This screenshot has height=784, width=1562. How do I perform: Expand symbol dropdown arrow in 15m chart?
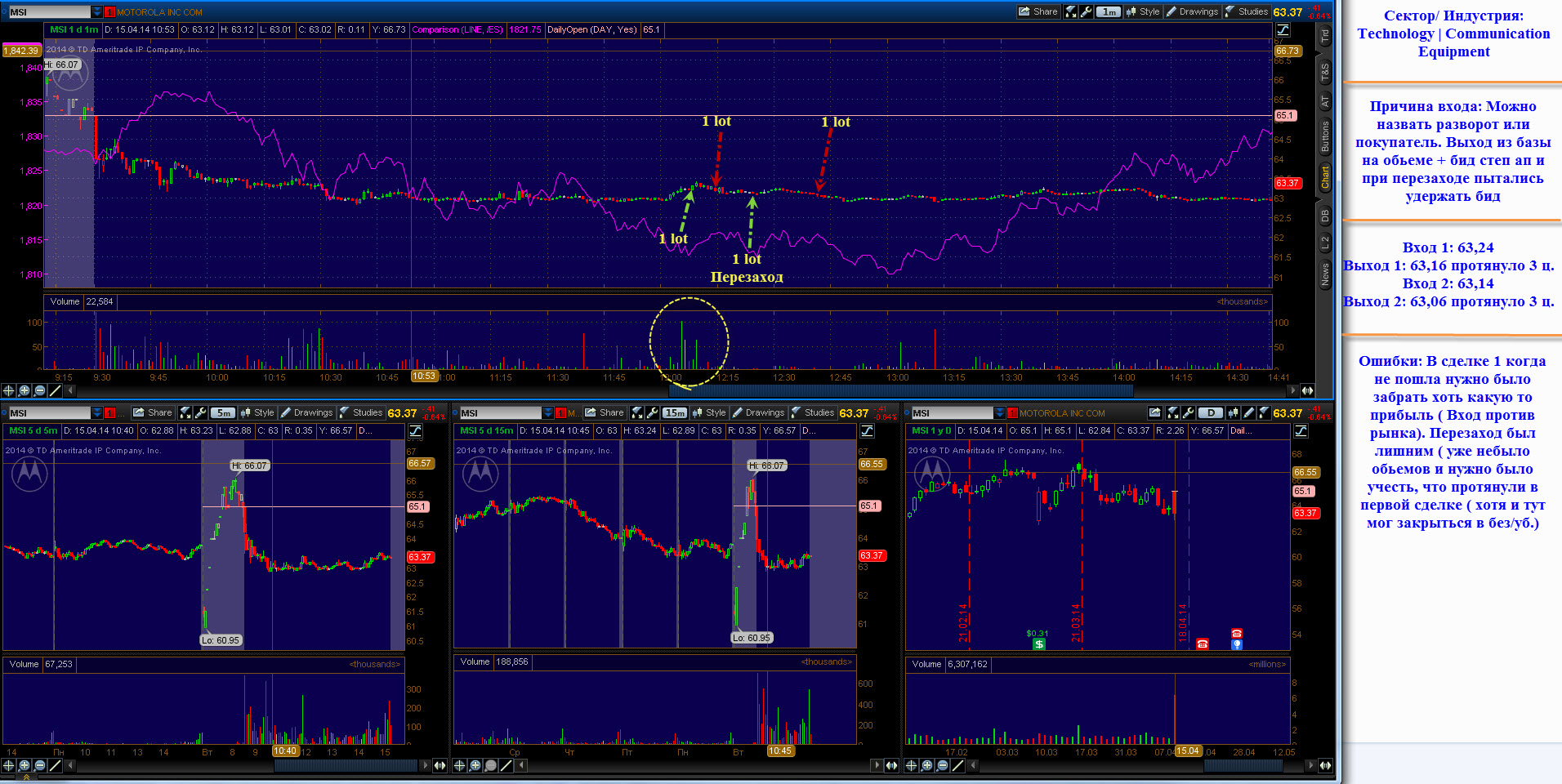click(548, 413)
